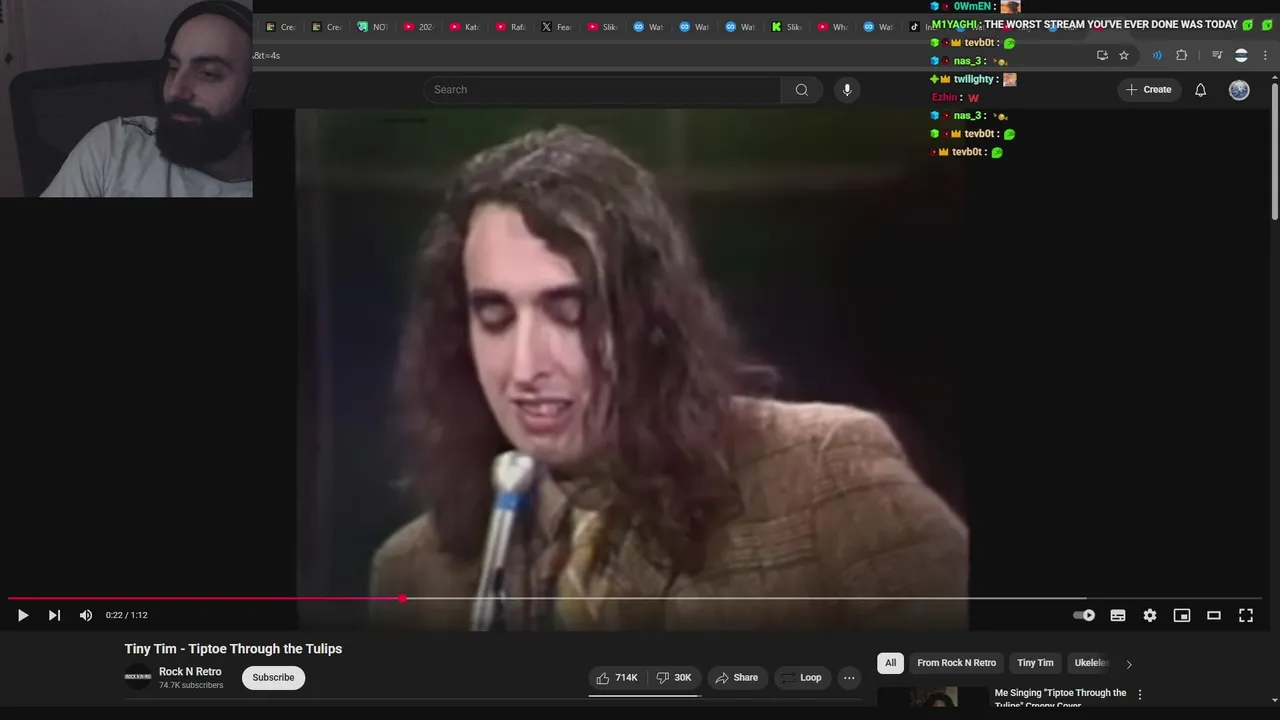The width and height of the screenshot is (1280, 720).
Task: Mute the video volume speaker icon
Action: point(86,615)
